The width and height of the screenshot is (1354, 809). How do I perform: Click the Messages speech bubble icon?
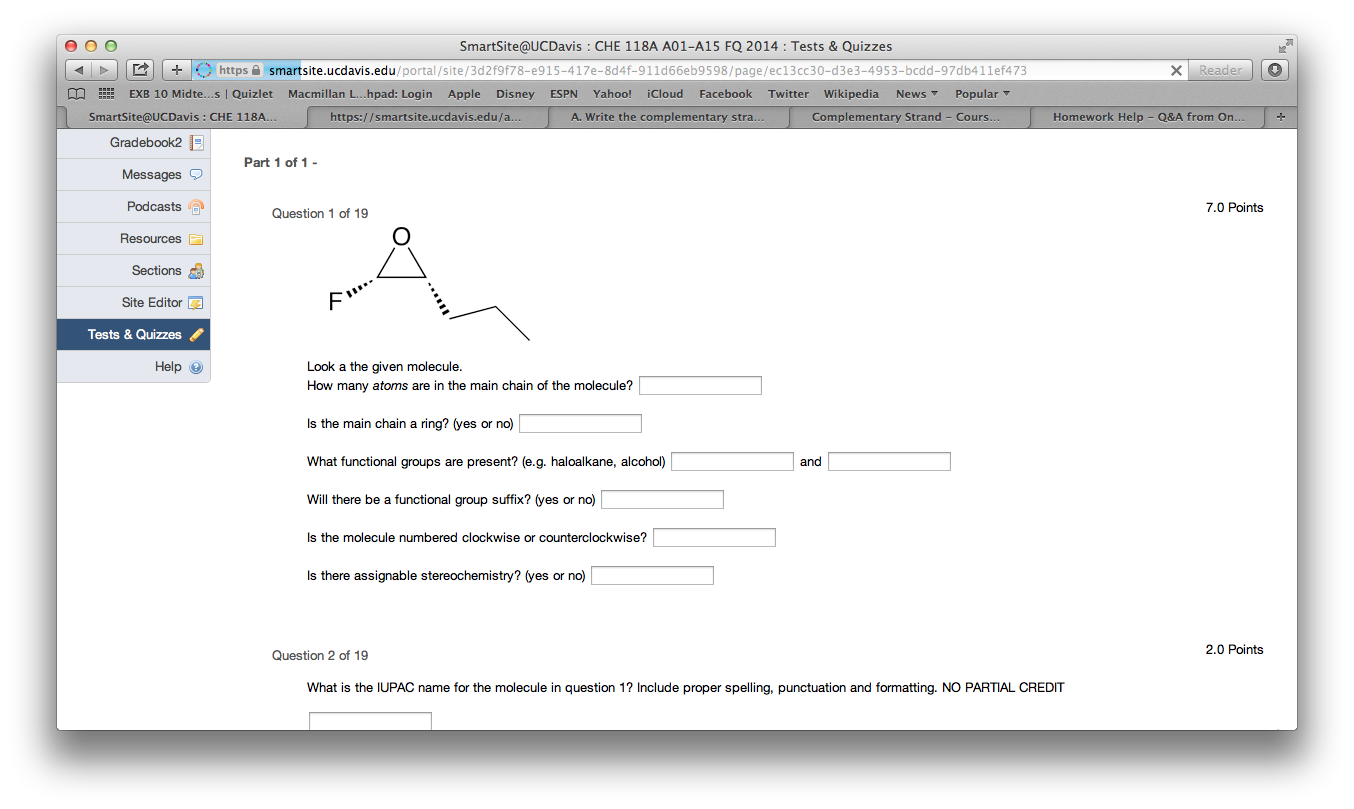click(x=196, y=175)
